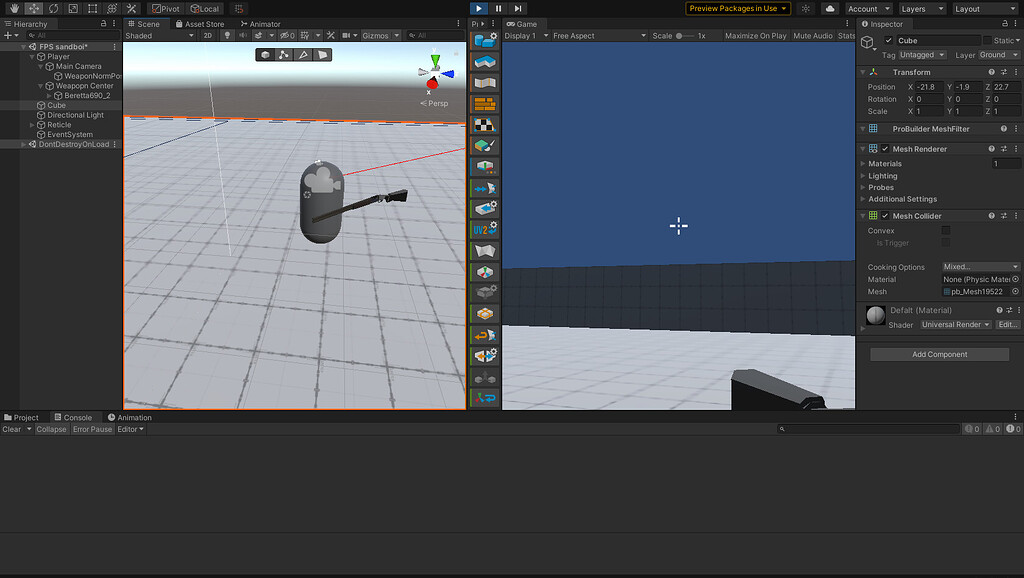Select the Move tool in the toolbar
Screen dimensions: 1024x578
(34, 8)
